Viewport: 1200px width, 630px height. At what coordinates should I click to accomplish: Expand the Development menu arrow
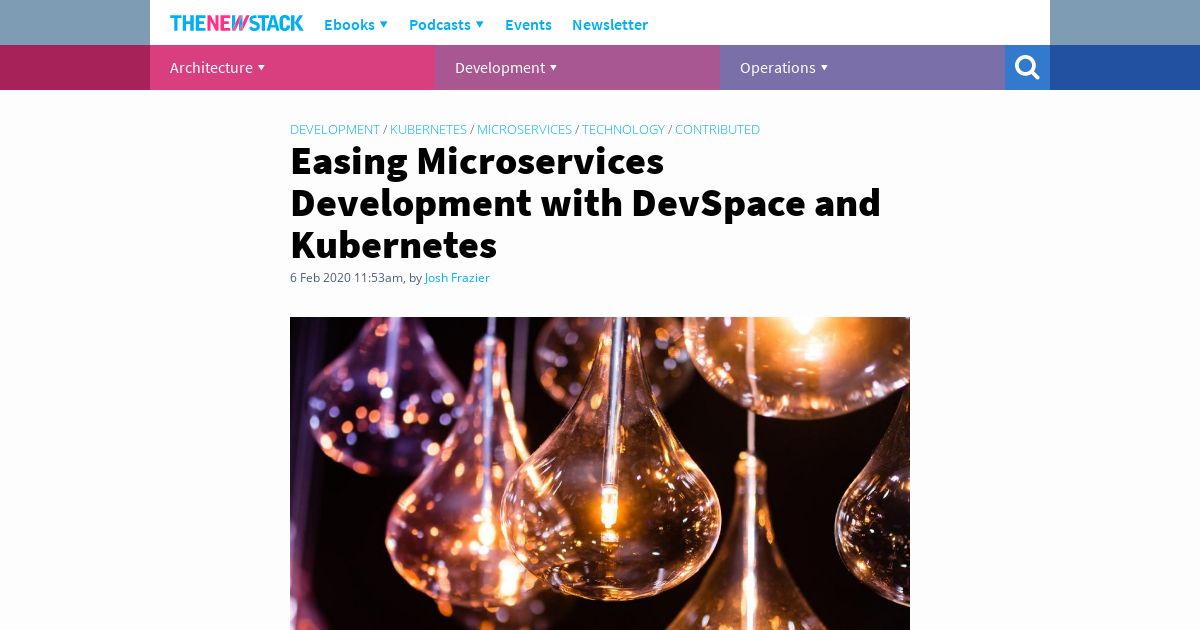pos(553,68)
